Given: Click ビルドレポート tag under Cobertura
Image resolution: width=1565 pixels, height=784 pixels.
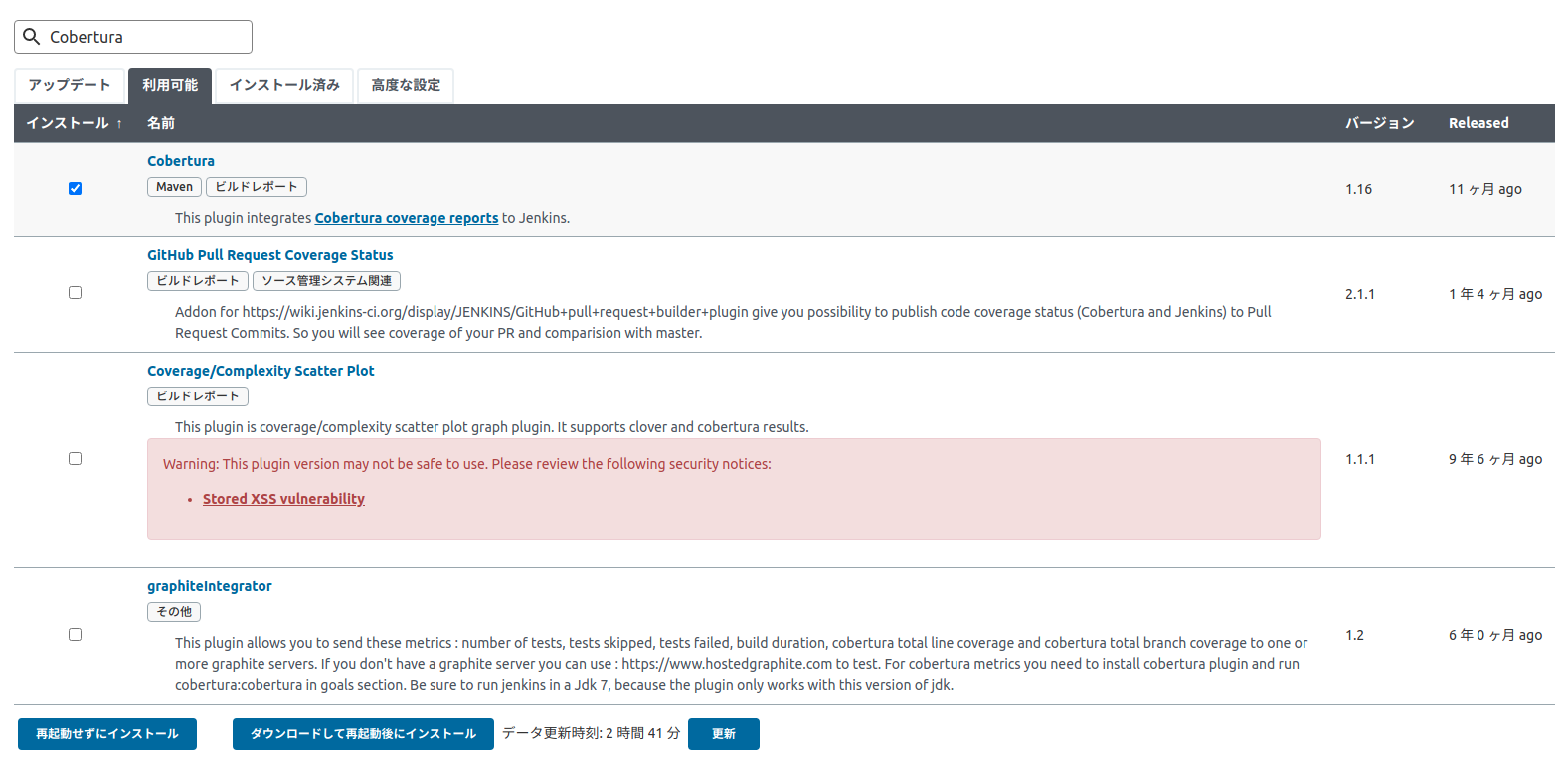Looking at the screenshot, I should click(257, 187).
